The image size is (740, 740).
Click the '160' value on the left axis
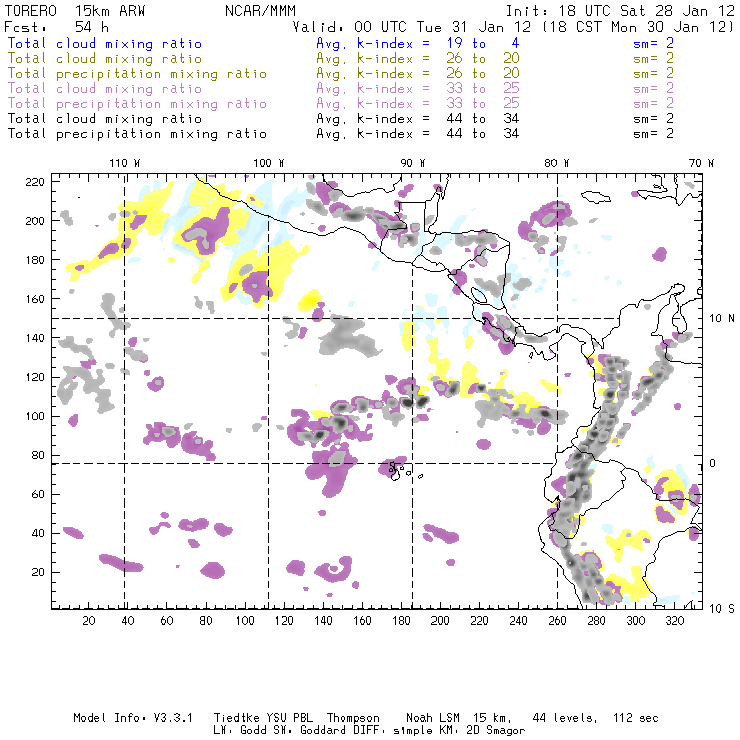tap(35, 299)
